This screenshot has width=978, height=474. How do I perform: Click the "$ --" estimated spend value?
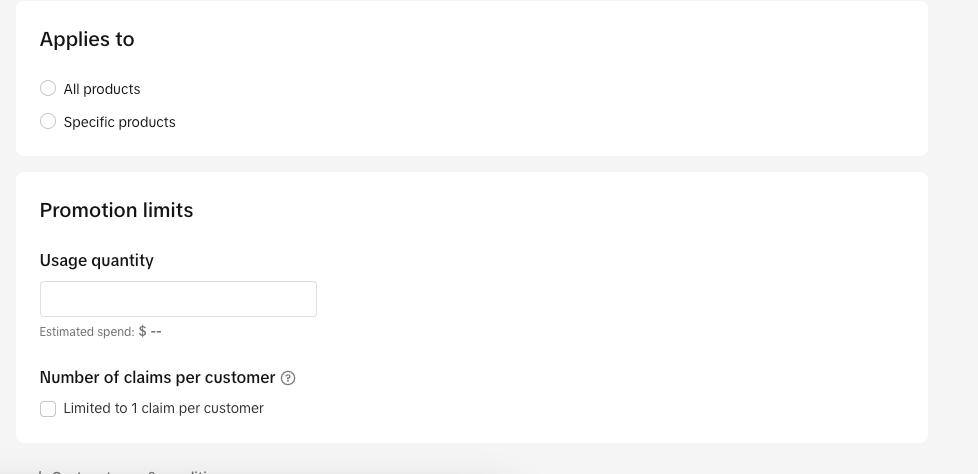click(150, 331)
